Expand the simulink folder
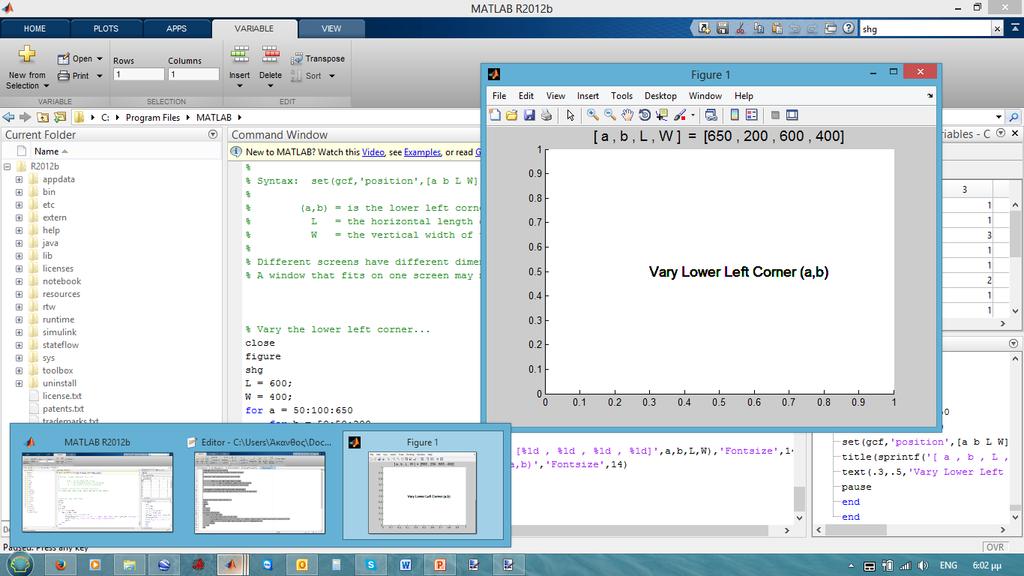1024x576 pixels. click(x=19, y=332)
